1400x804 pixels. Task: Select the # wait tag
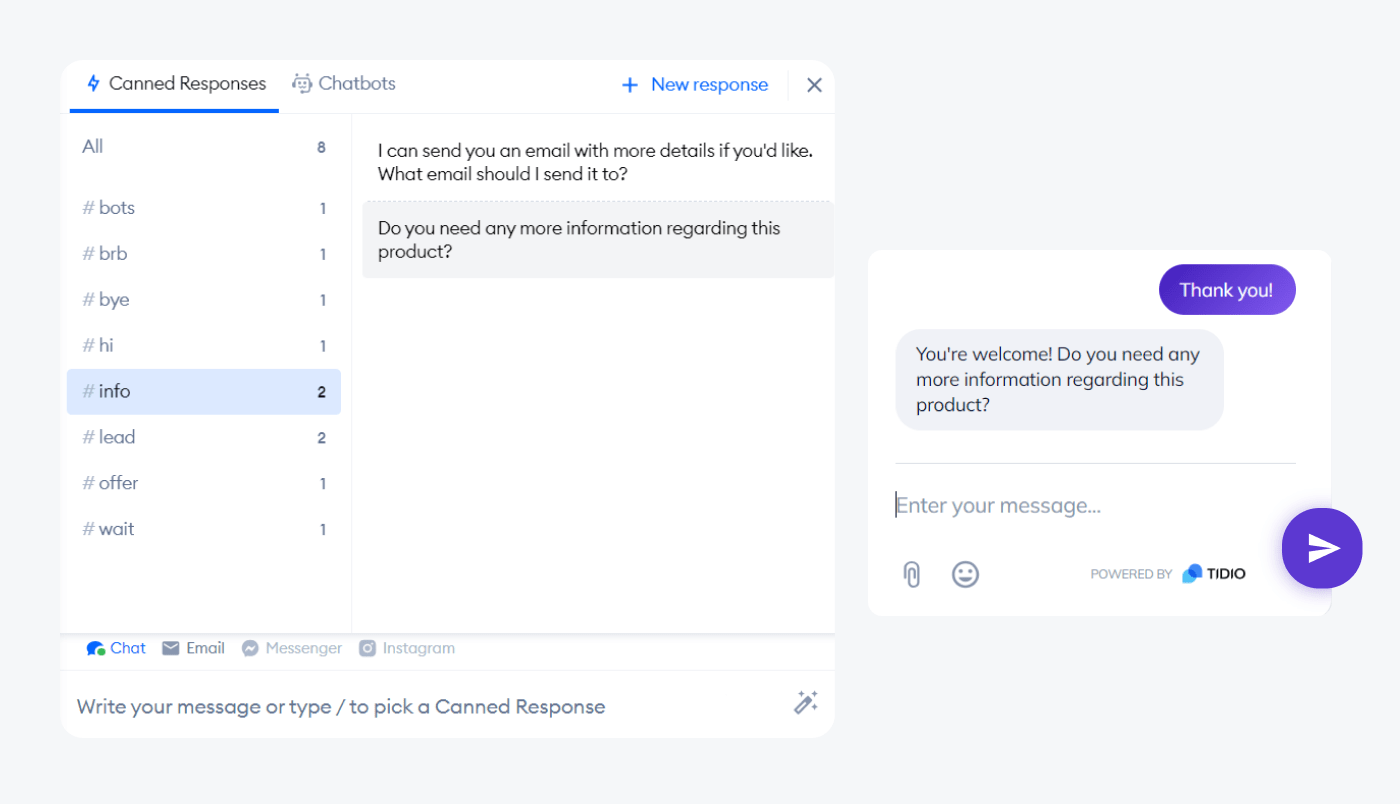coord(204,529)
